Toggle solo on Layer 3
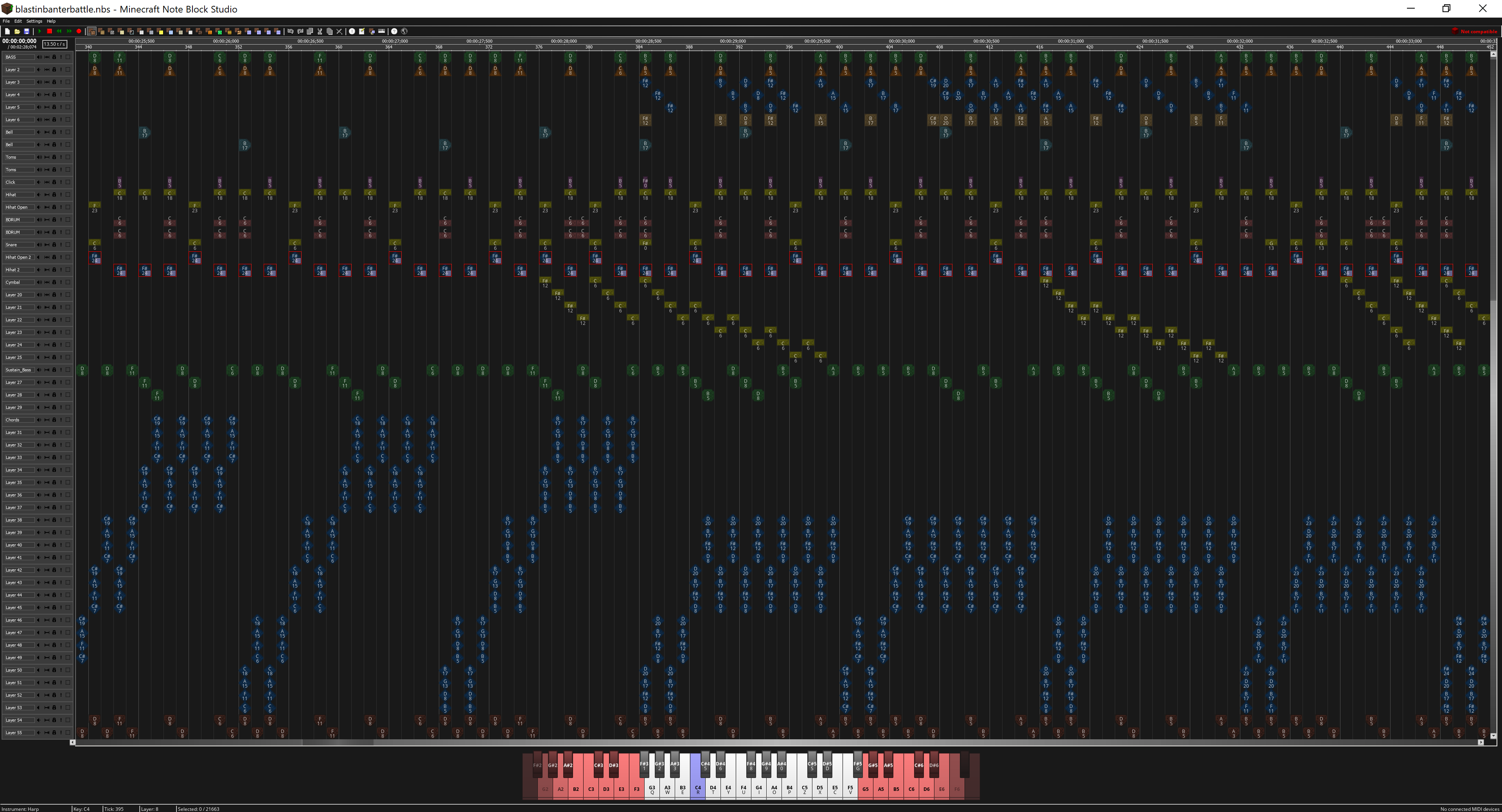The width and height of the screenshot is (1502, 812). pyautogui.click(x=61, y=82)
